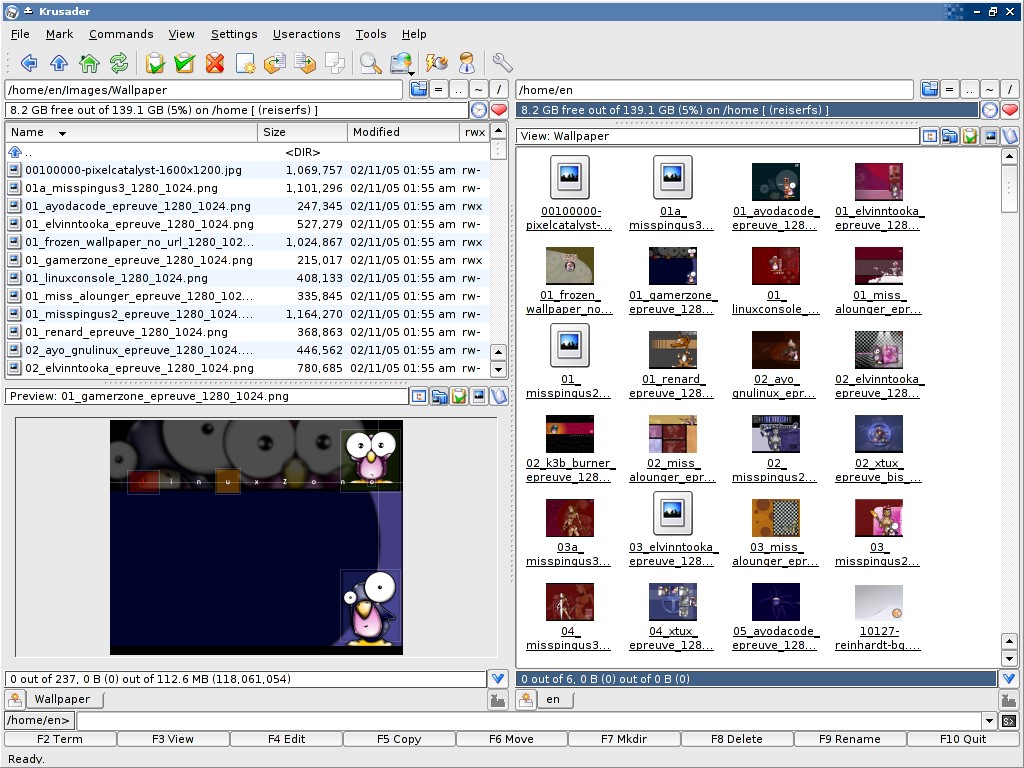Image resolution: width=1024 pixels, height=768 pixels.
Task: Select the 02_xtux_epreuve_bis thumbnail
Action: pyautogui.click(x=878, y=434)
